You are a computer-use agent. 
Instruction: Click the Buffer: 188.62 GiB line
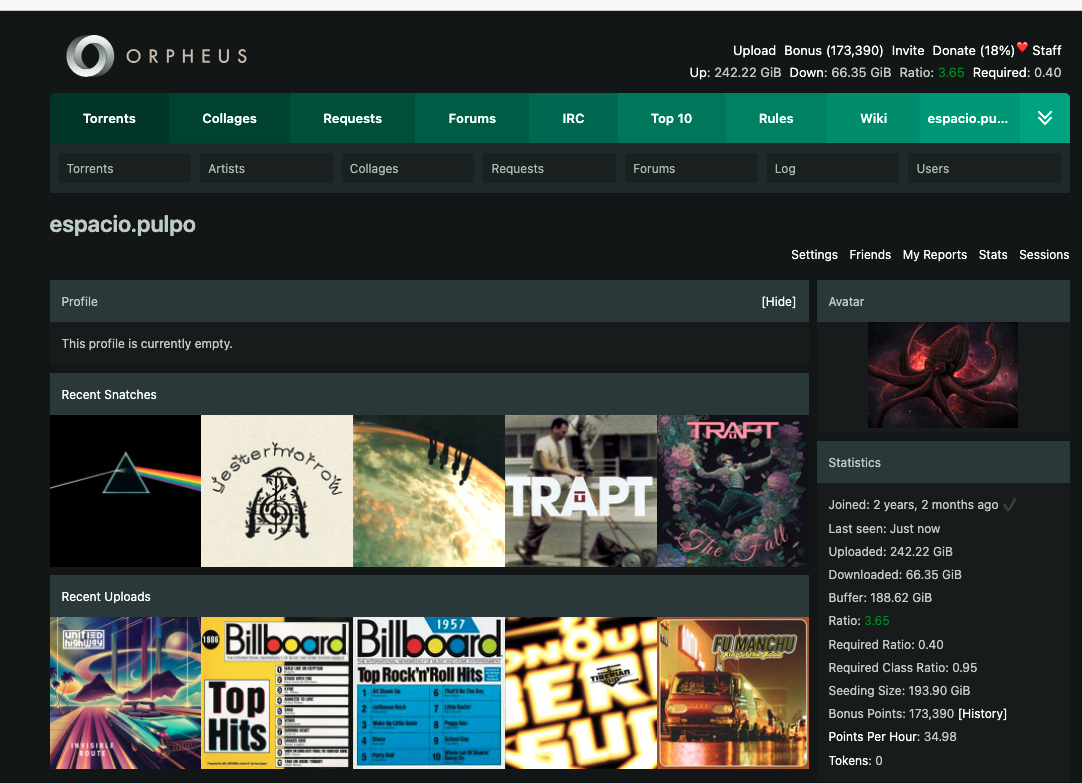coord(880,597)
